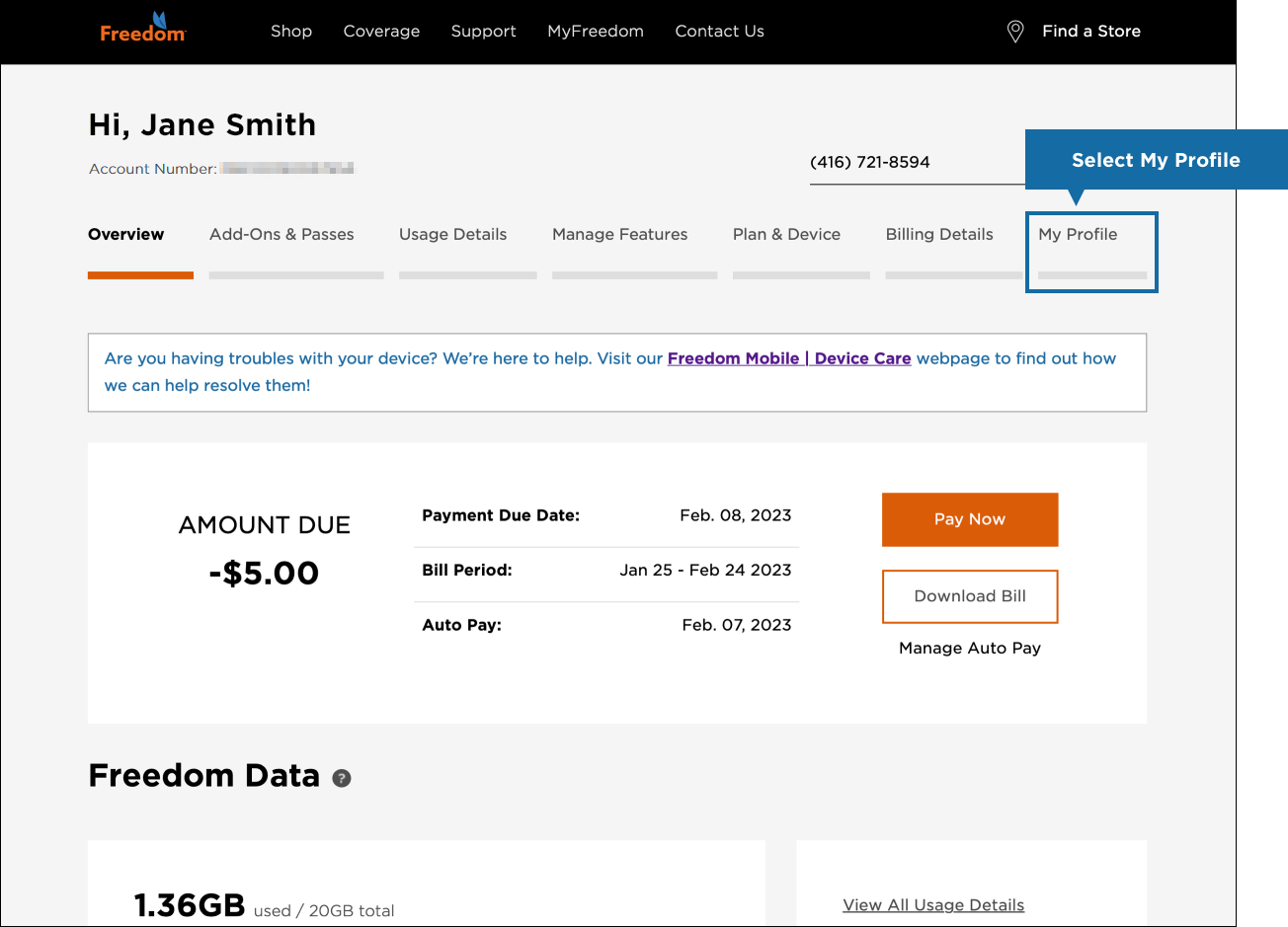The image size is (1288, 927).
Task: Open the (416) 721-8594 phone number selector
Action: (917, 163)
